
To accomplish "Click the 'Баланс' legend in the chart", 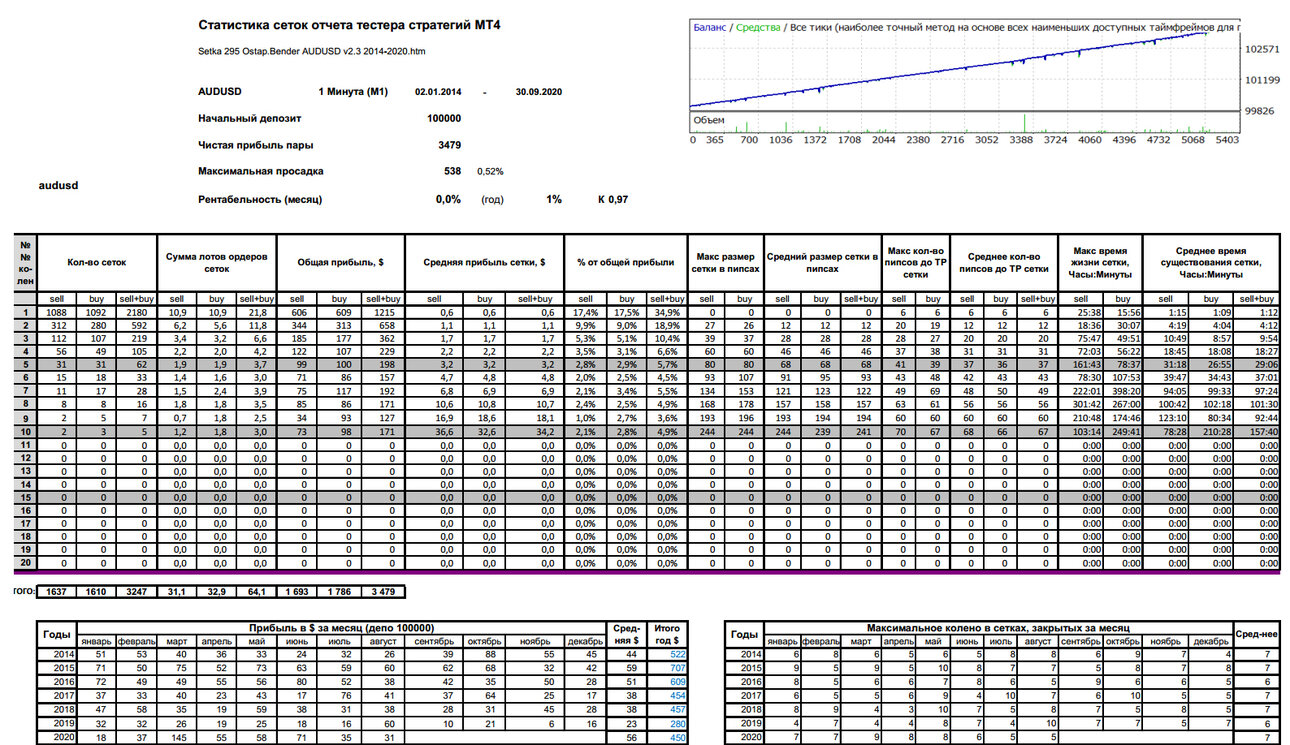I will tap(710, 27).
